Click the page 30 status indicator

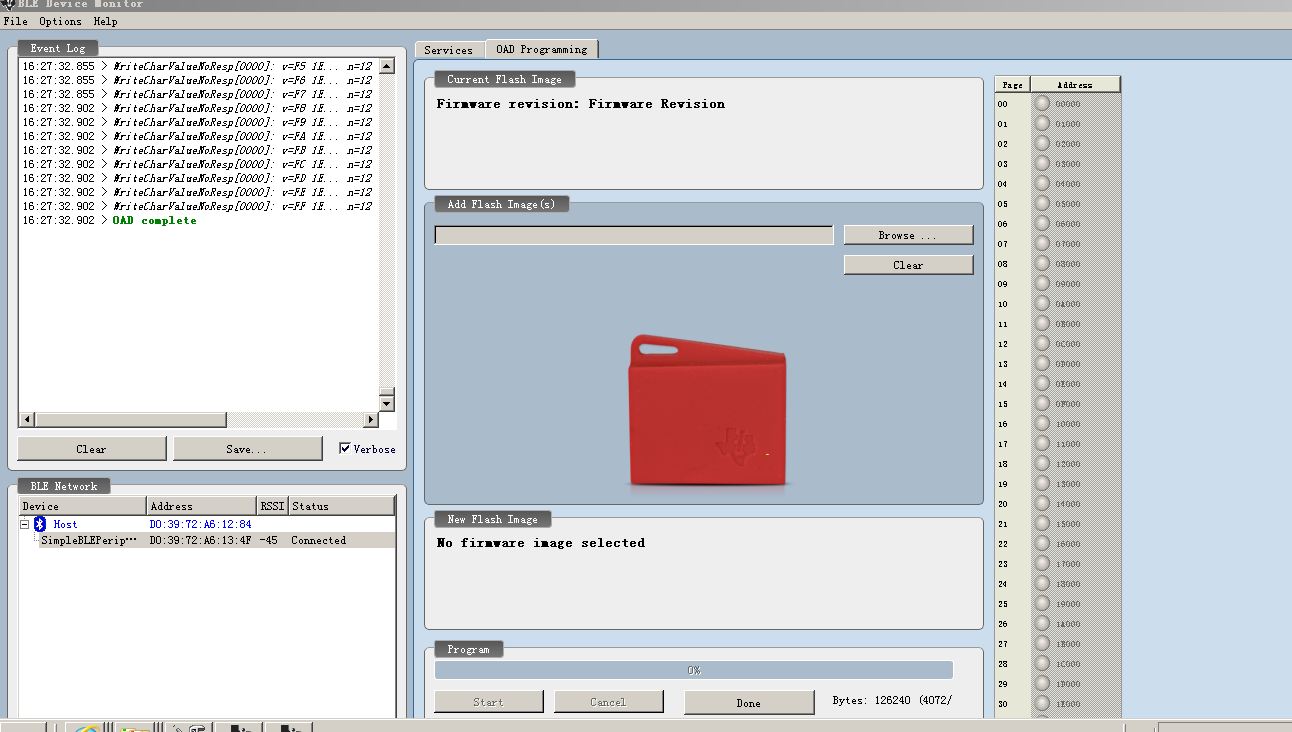(1042, 703)
